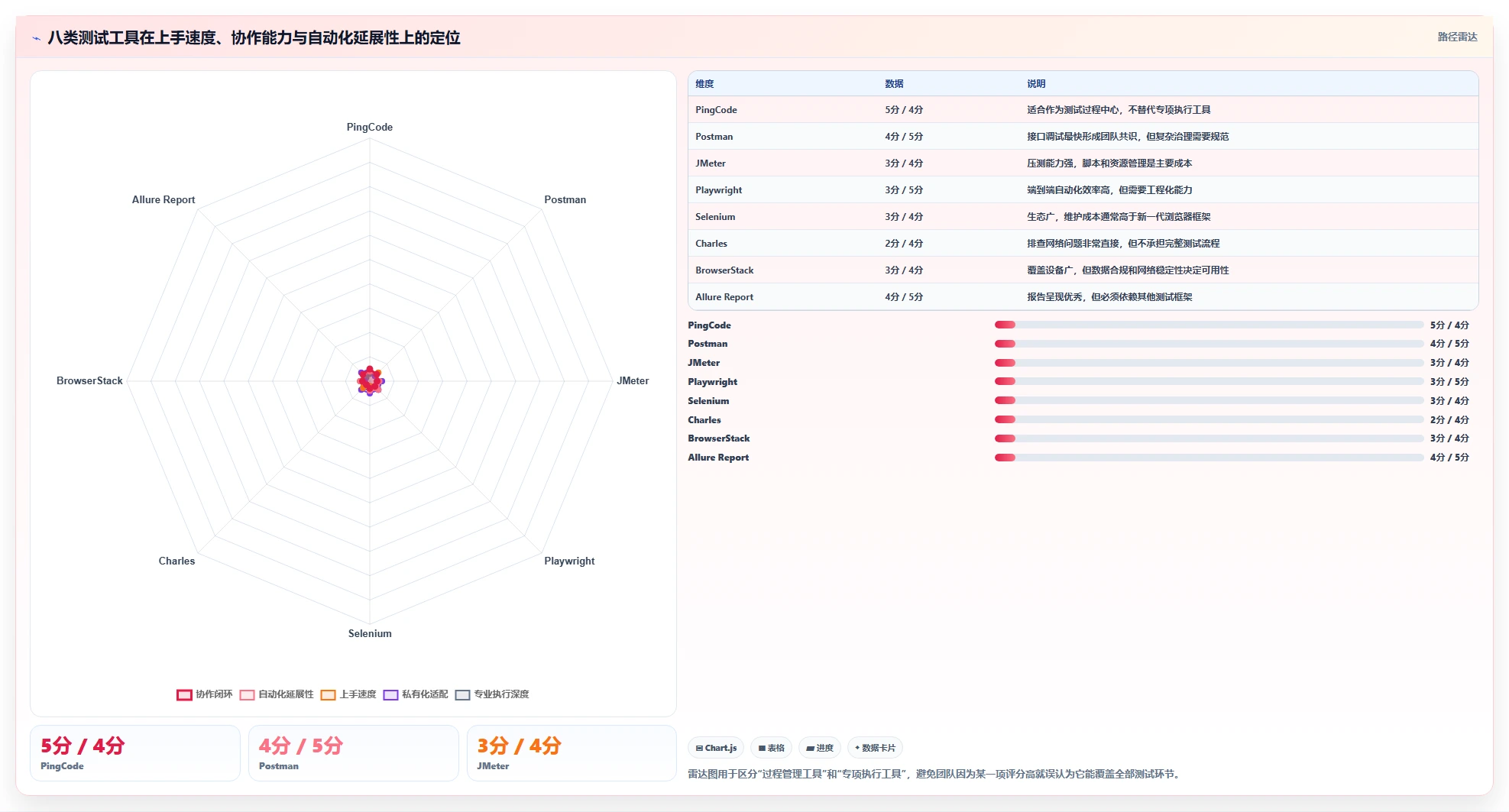Image resolution: width=1509 pixels, height=812 pixels.
Task: Toggle the 专业执行深度 legend item
Action: (x=492, y=694)
